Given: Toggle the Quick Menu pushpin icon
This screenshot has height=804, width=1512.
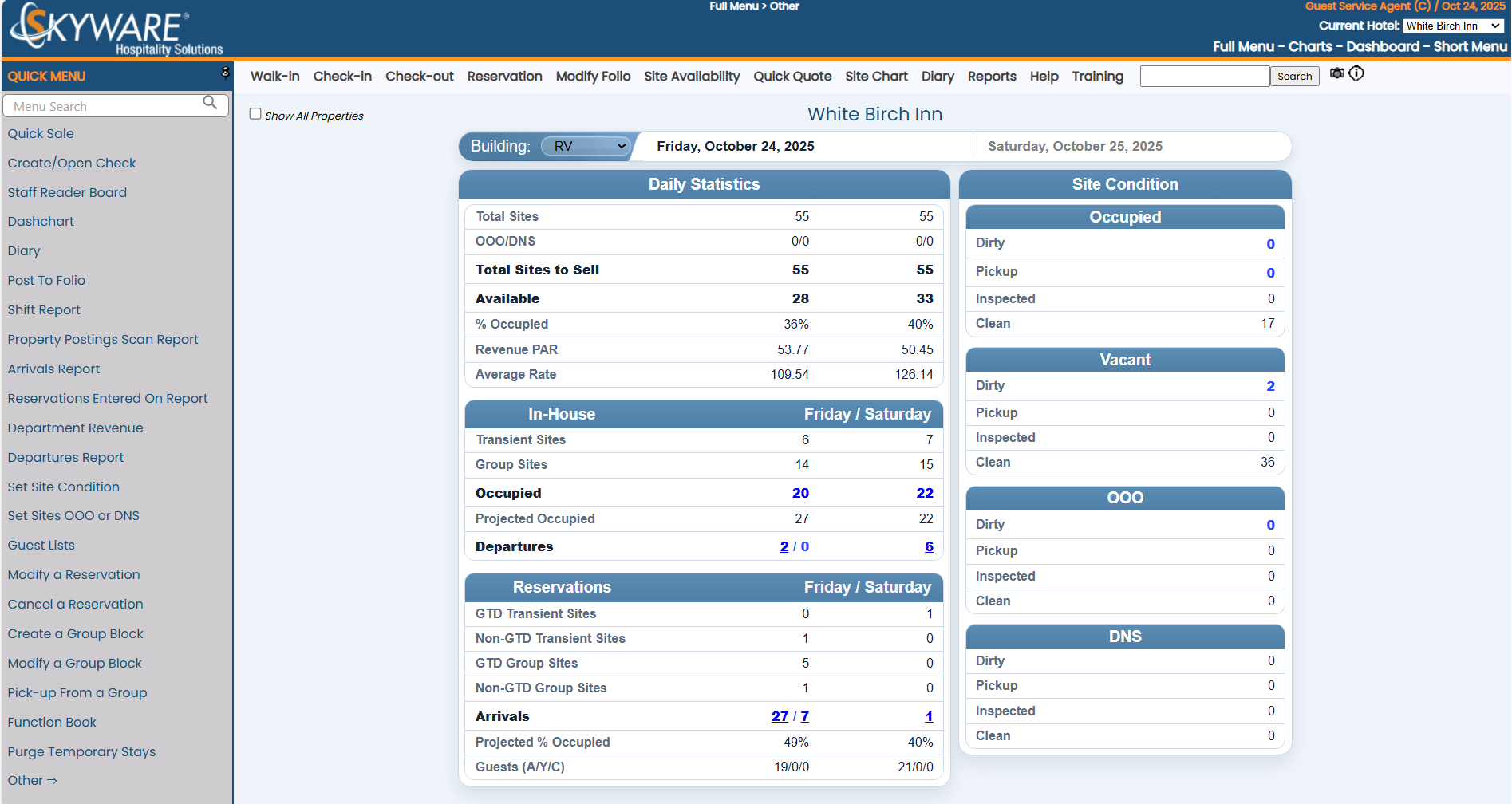Looking at the screenshot, I should [225, 73].
